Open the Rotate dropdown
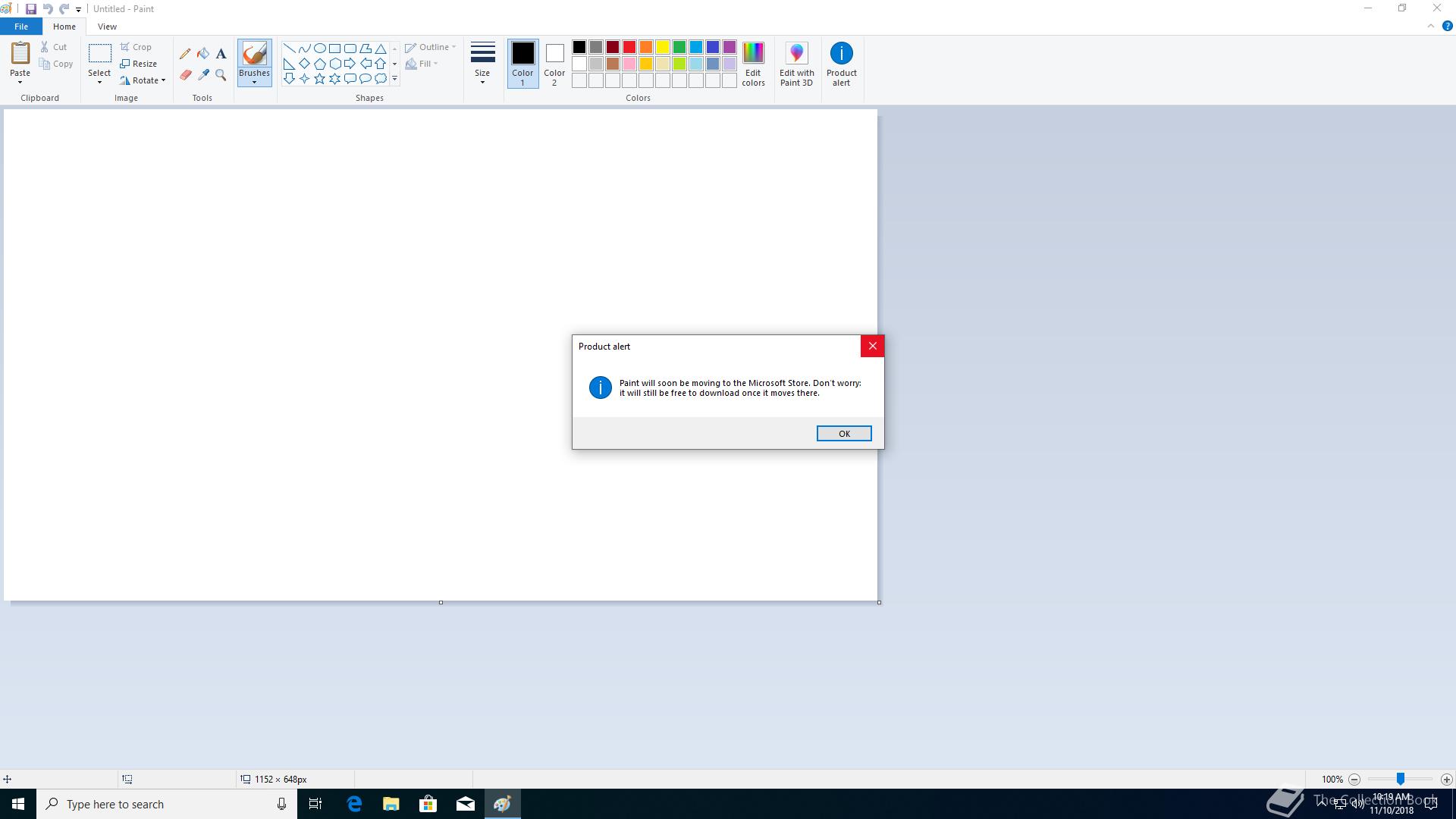 [143, 80]
